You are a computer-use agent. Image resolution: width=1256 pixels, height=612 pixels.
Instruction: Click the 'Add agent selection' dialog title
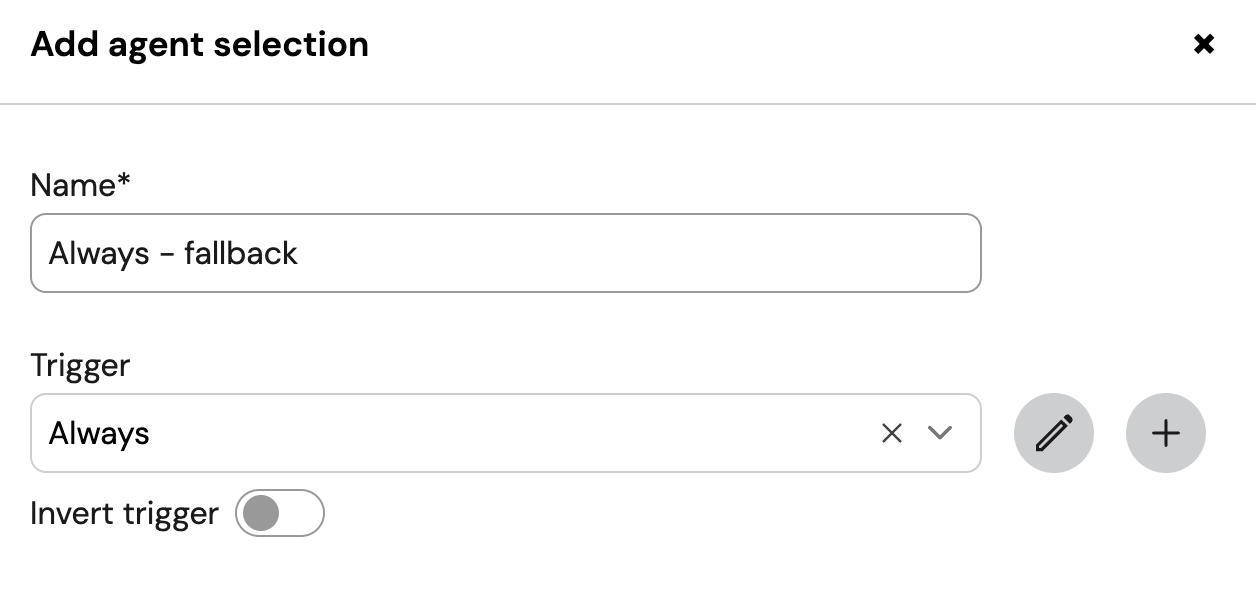[200, 44]
